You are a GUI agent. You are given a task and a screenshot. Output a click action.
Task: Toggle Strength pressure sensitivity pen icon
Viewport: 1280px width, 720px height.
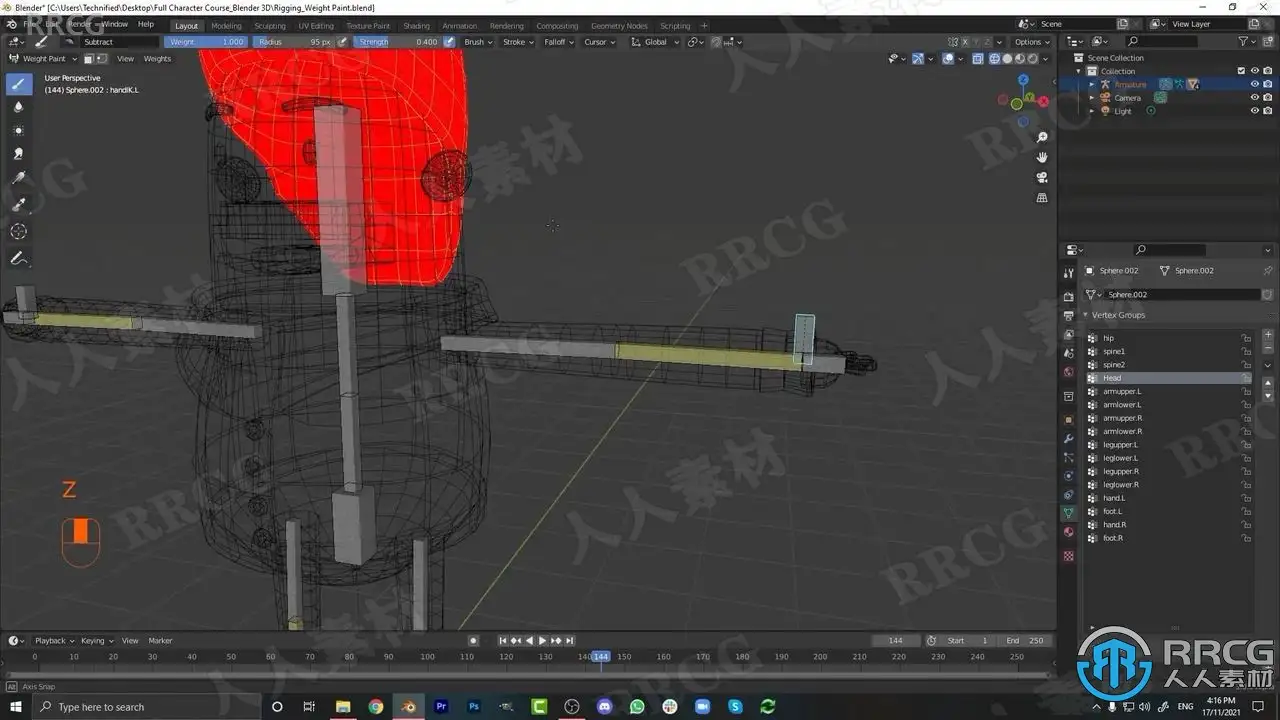click(448, 42)
